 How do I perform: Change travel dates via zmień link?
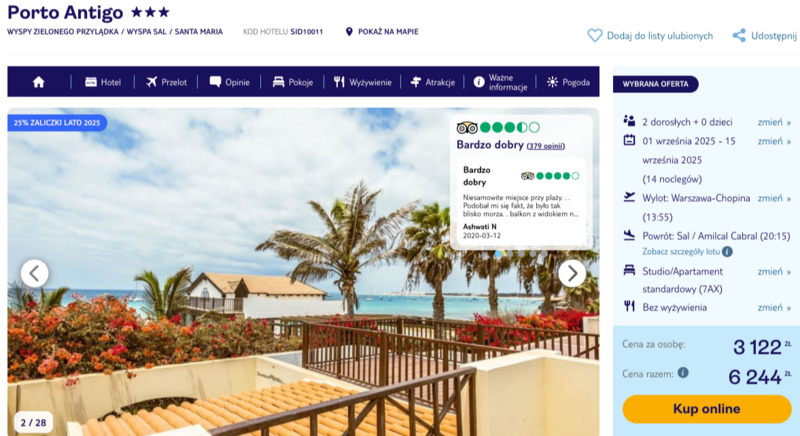(x=774, y=141)
